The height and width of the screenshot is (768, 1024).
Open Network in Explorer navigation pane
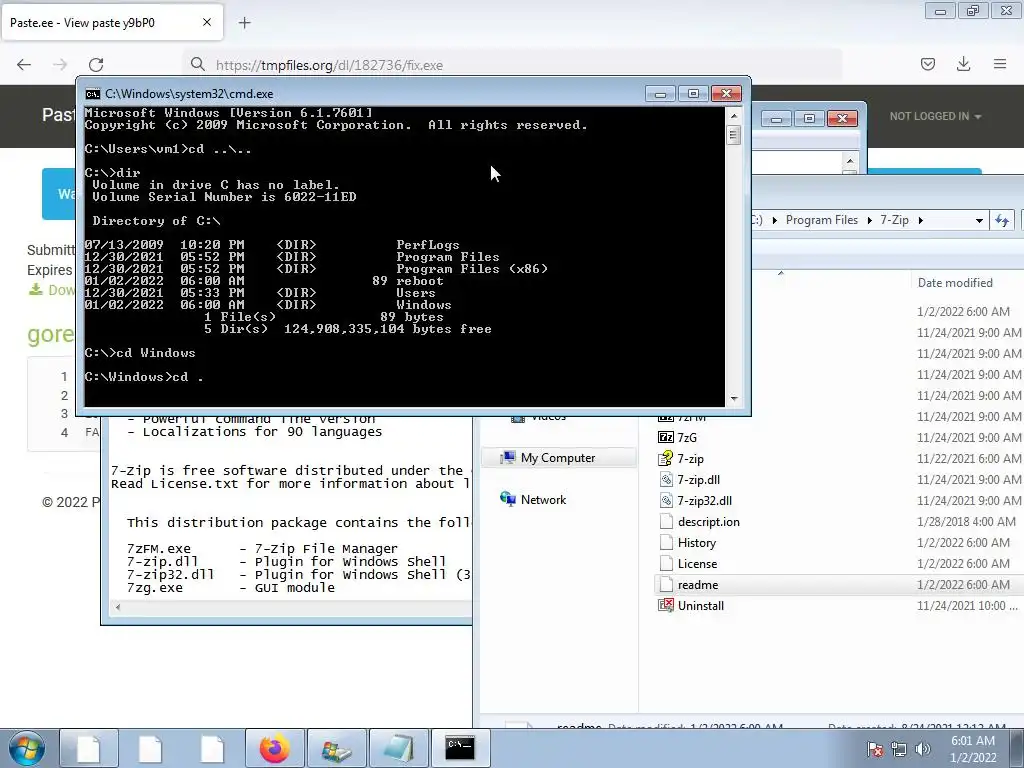point(543,500)
